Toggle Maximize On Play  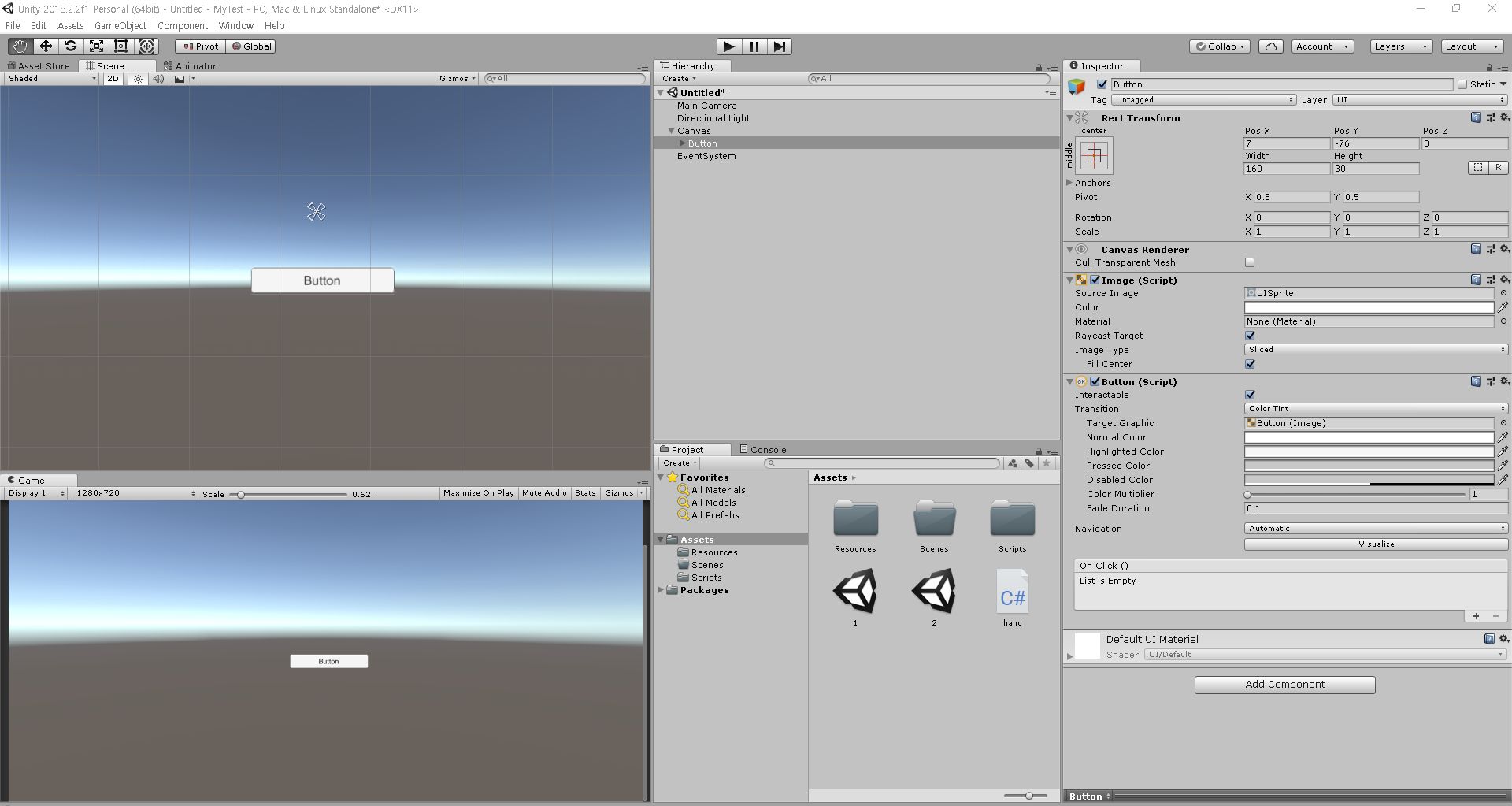pyautogui.click(x=479, y=493)
